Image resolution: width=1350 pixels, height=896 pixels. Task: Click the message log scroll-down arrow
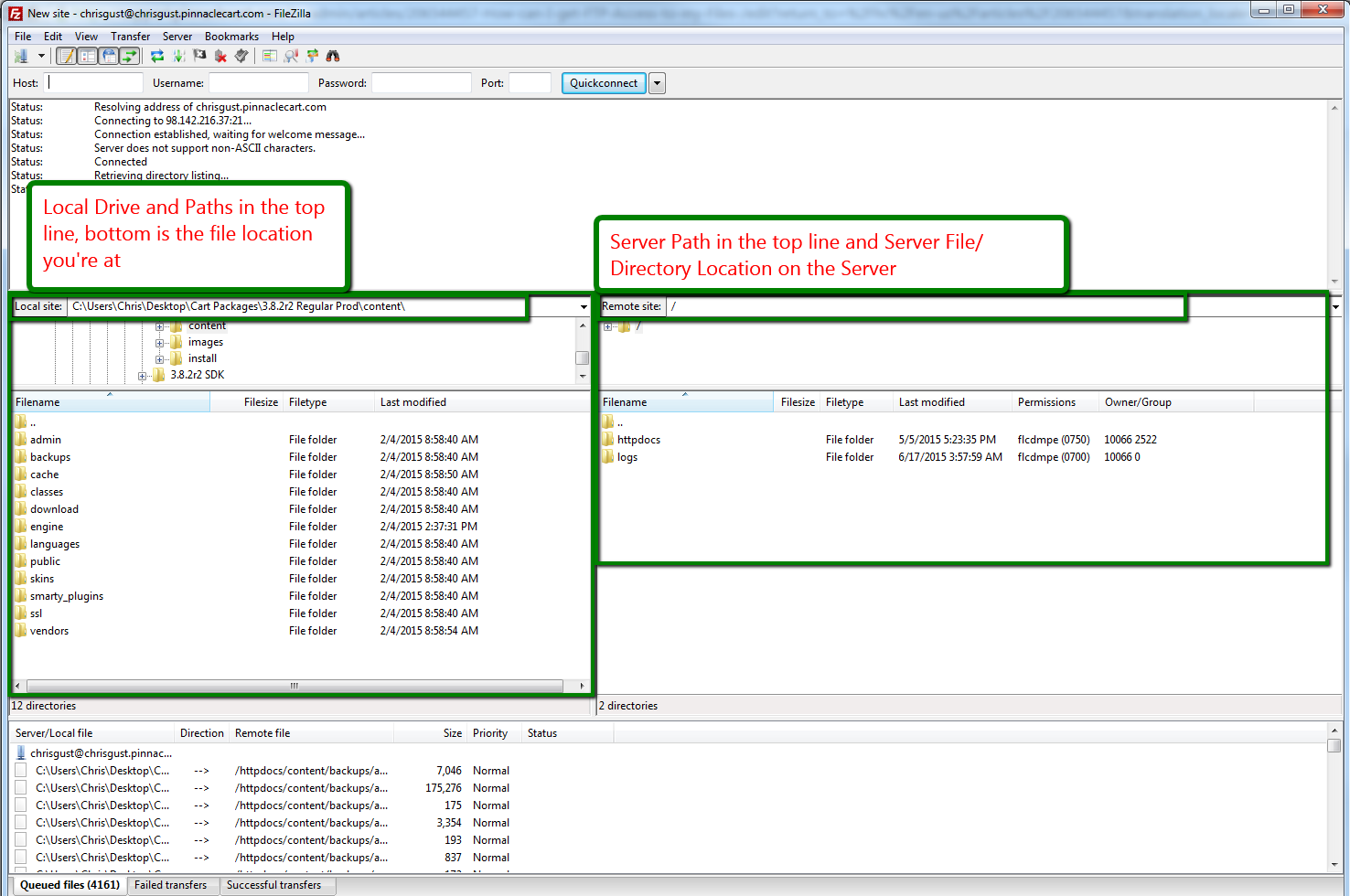1335,282
